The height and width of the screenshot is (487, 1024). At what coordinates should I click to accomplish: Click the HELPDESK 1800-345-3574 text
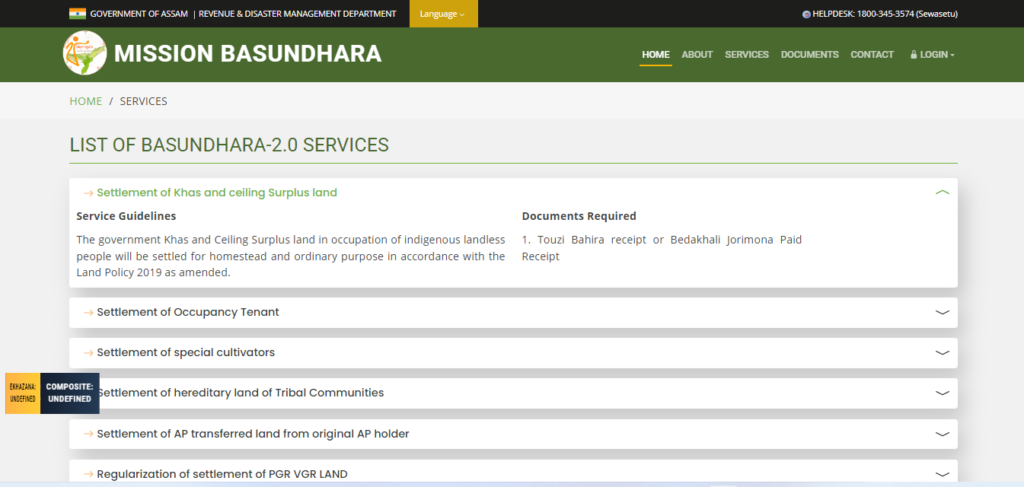point(885,14)
